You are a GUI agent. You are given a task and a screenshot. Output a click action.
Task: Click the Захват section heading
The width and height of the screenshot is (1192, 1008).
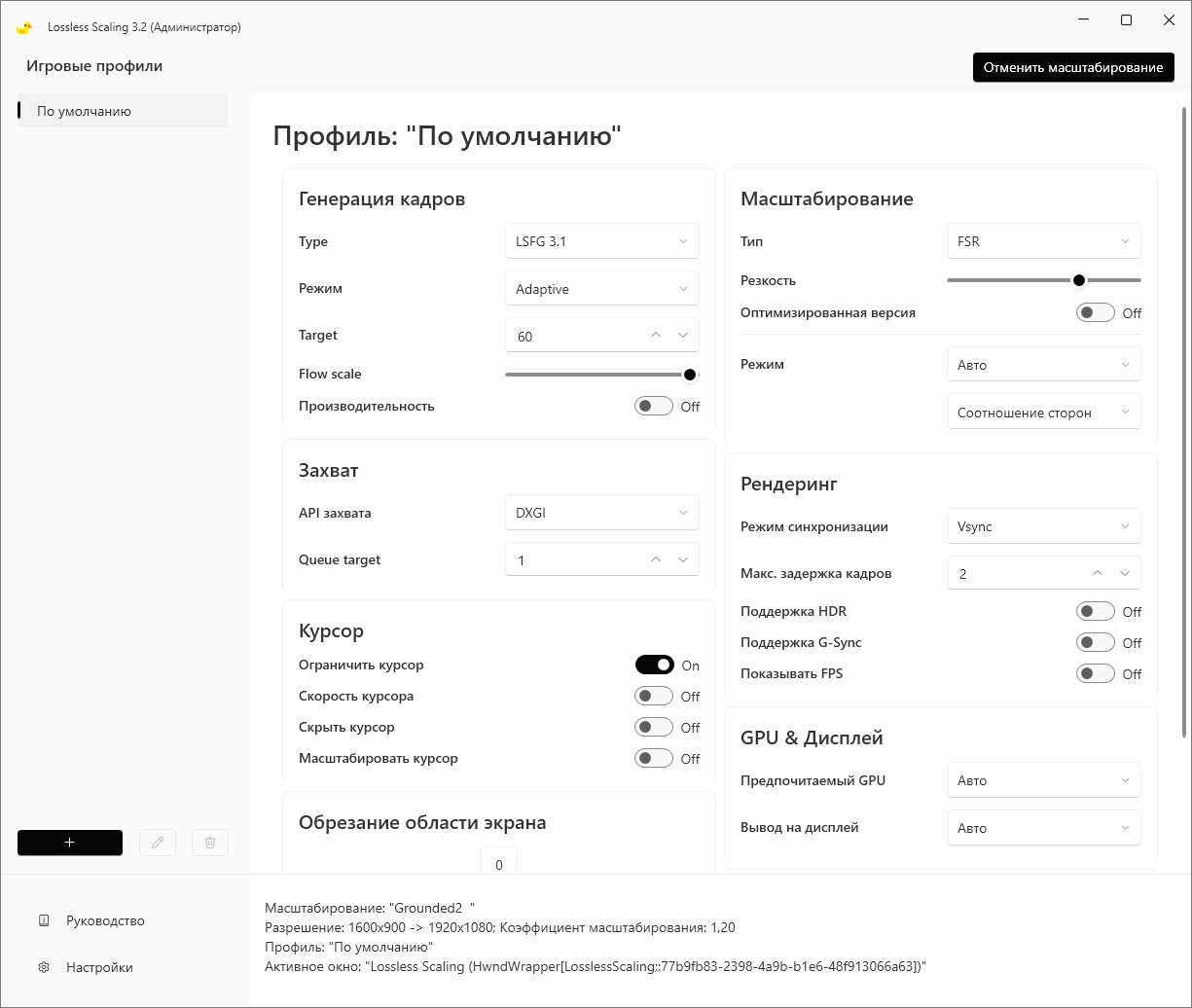point(329,470)
